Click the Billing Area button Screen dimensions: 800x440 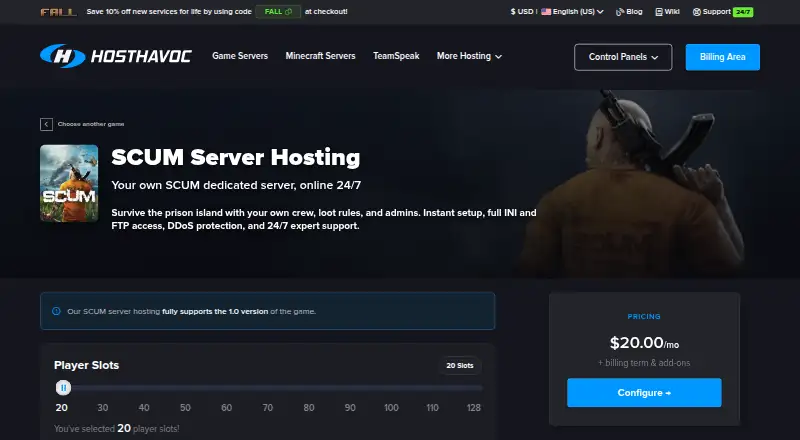click(722, 57)
